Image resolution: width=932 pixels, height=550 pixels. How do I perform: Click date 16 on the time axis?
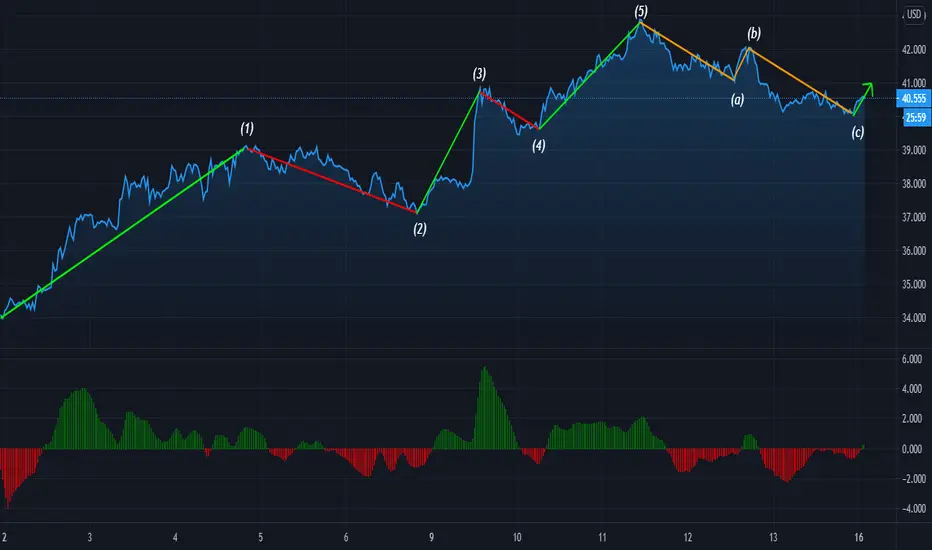click(859, 538)
